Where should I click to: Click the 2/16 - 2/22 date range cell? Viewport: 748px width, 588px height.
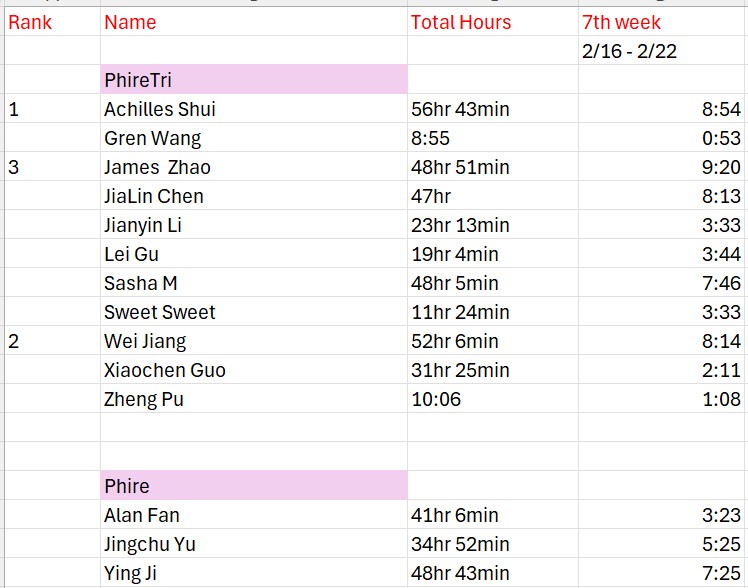[662, 51]
